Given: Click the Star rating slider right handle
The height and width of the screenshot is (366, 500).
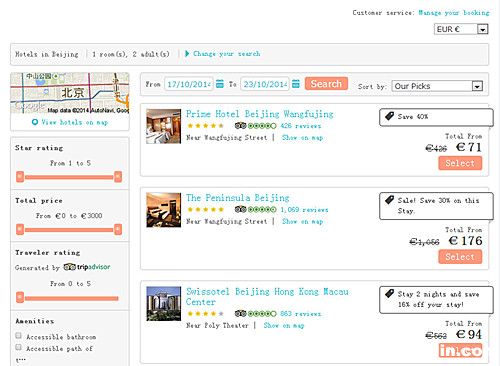Looking at the screenshot, I should point(118,177).
